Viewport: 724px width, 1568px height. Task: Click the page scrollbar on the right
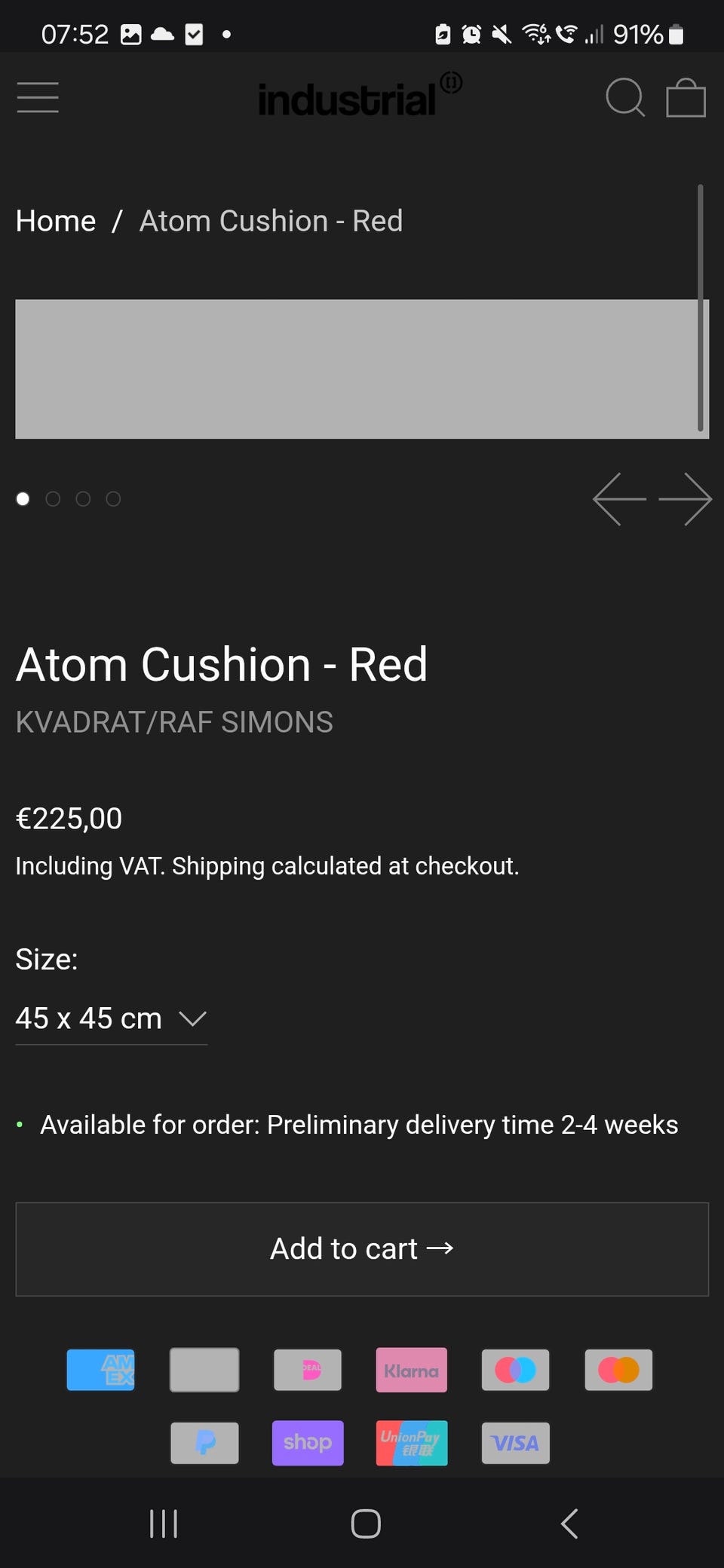[701, 308]
